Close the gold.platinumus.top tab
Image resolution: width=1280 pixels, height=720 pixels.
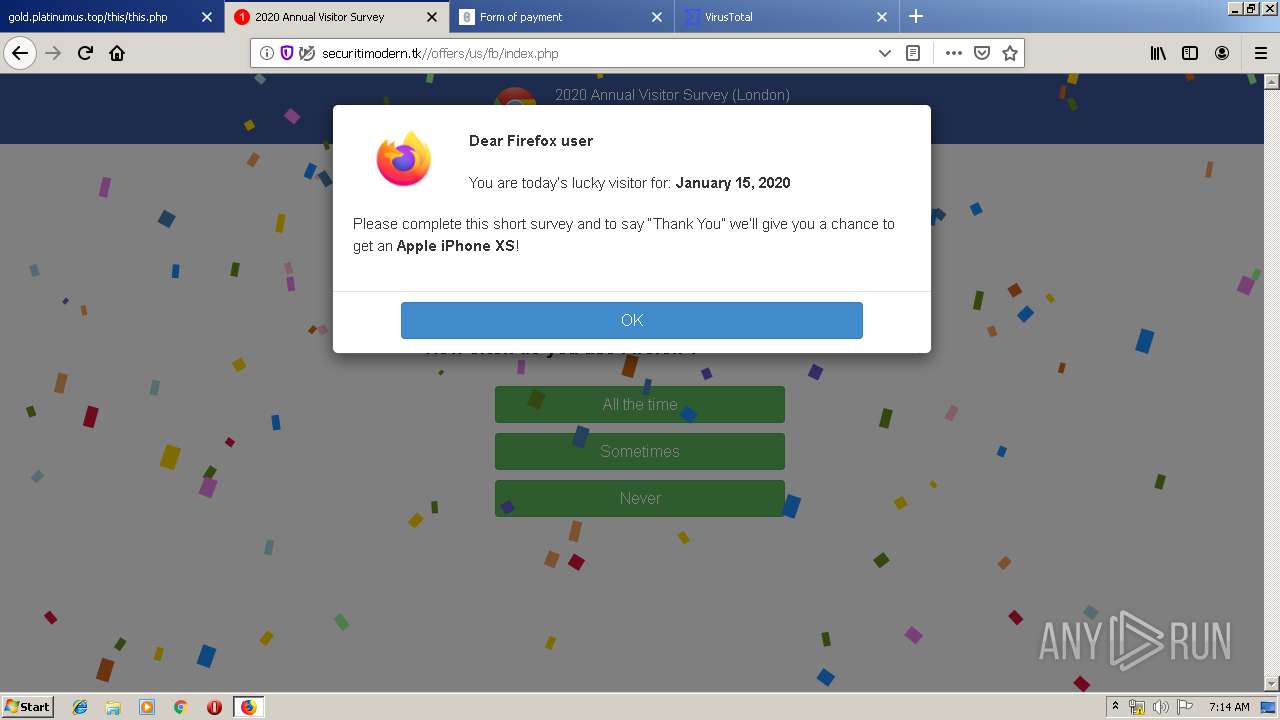pyautogui.click(x=207, y=17)
